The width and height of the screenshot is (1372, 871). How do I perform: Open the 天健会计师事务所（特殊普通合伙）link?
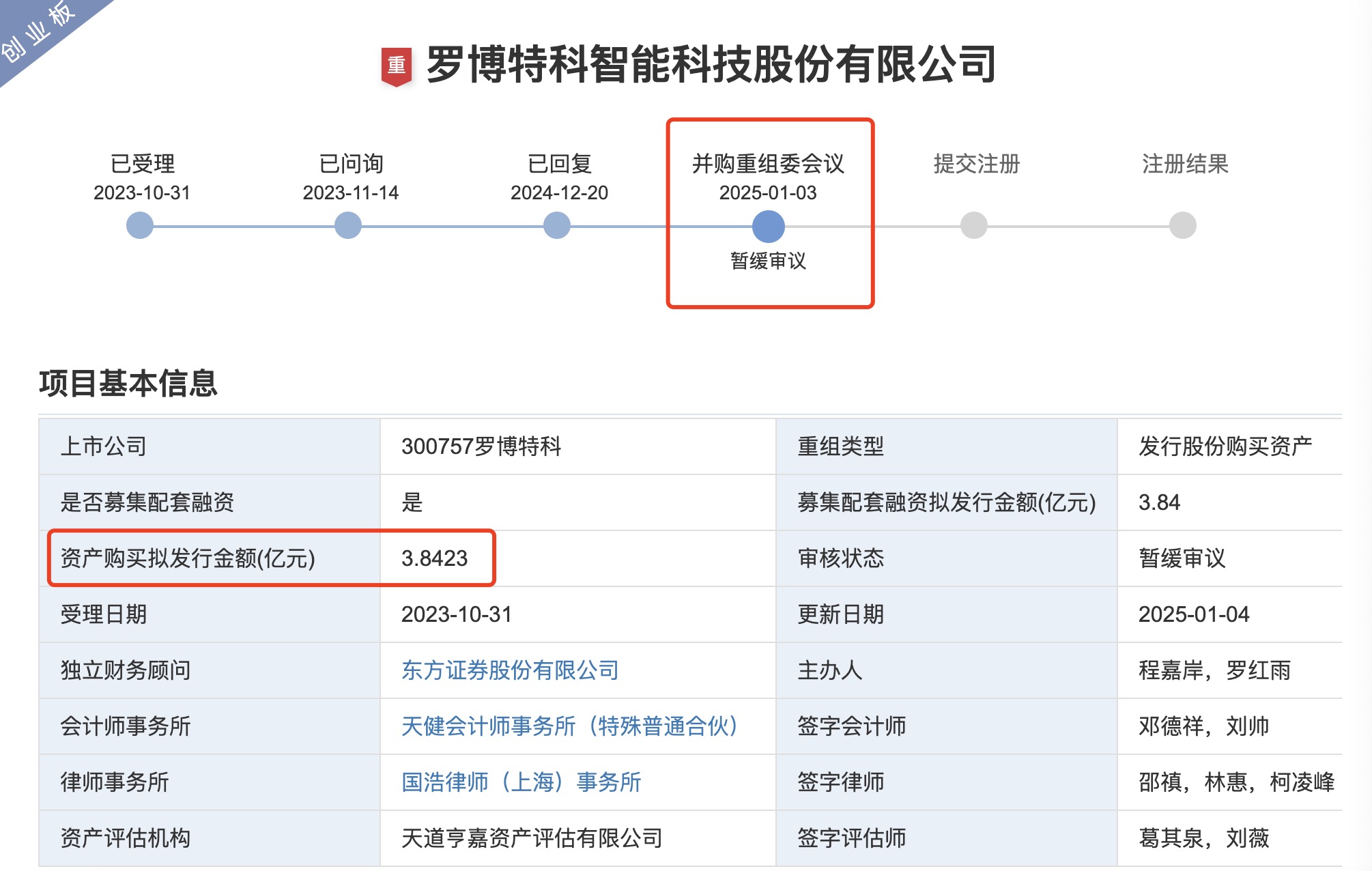tap(569, 726)
